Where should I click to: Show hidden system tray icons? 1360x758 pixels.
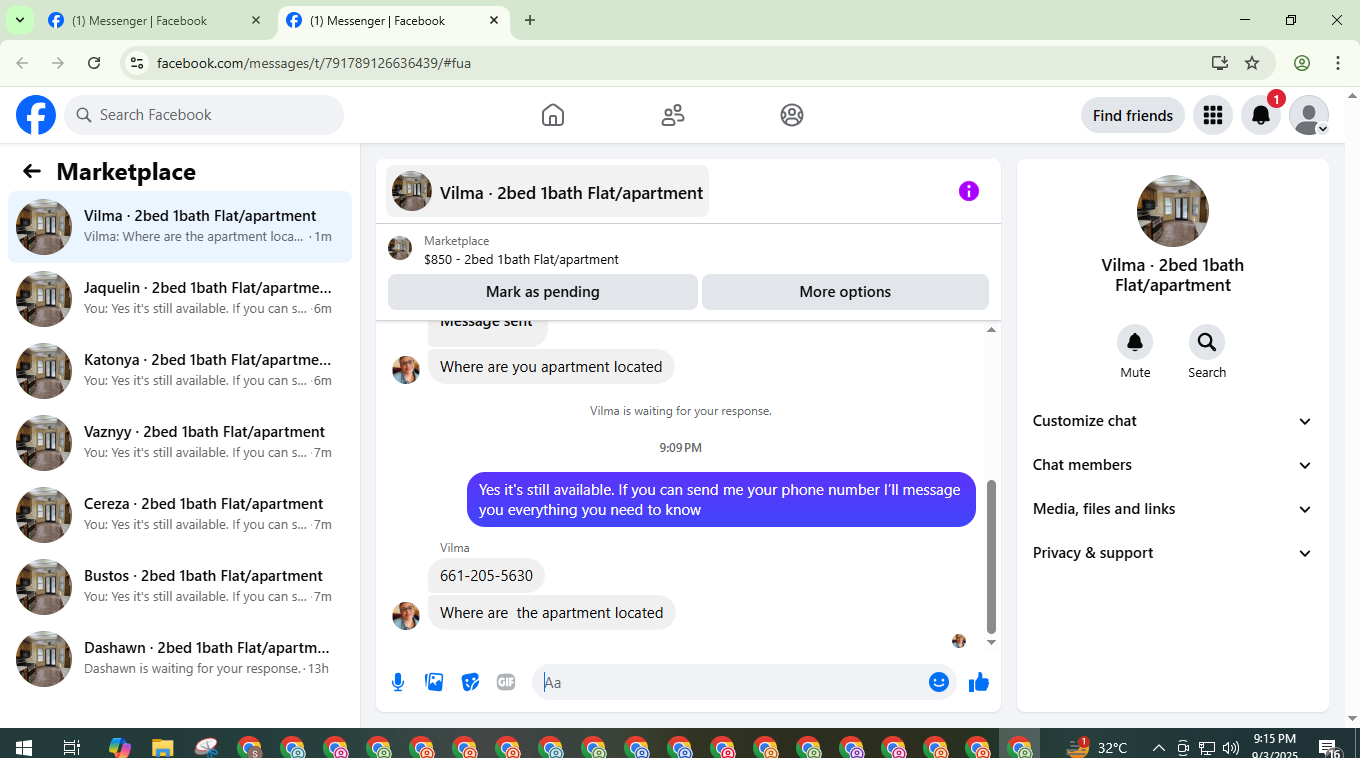coord(1159,747)
